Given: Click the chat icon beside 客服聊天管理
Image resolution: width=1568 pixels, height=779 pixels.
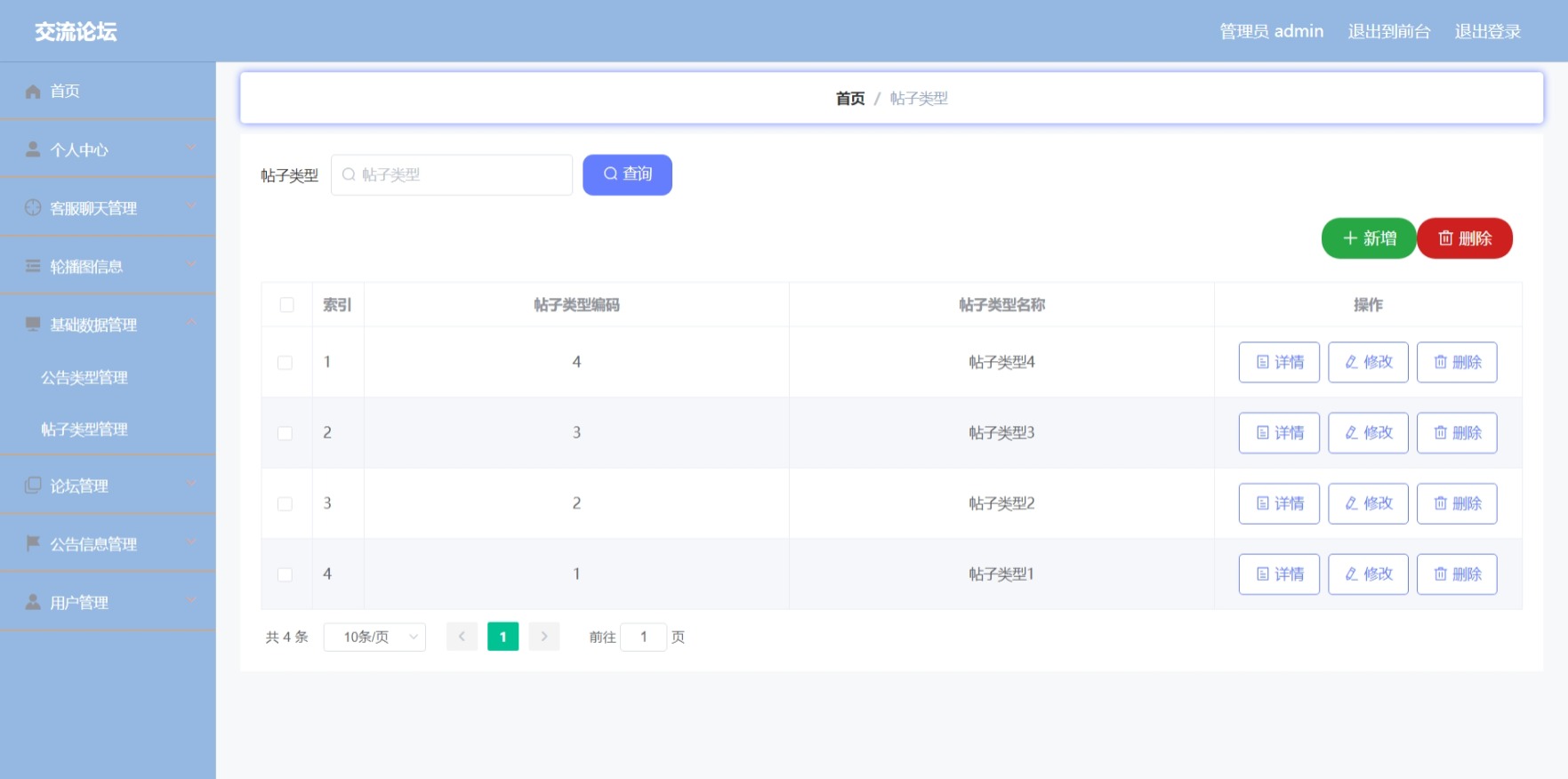Looking at the screenshot, I should tap(33, 207).
